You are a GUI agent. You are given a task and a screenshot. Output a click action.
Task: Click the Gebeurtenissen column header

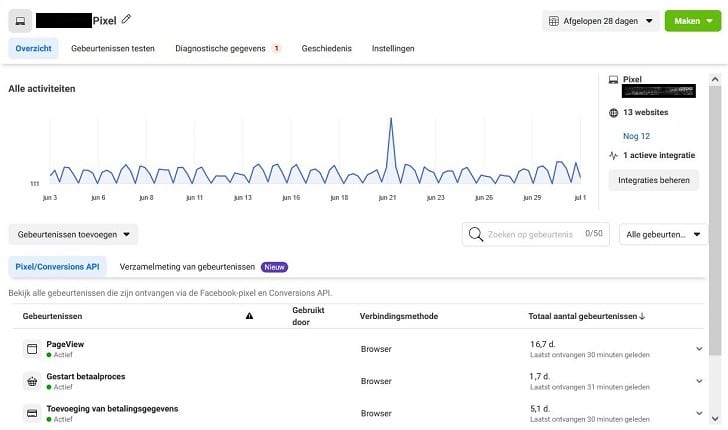tap(52, 316)
